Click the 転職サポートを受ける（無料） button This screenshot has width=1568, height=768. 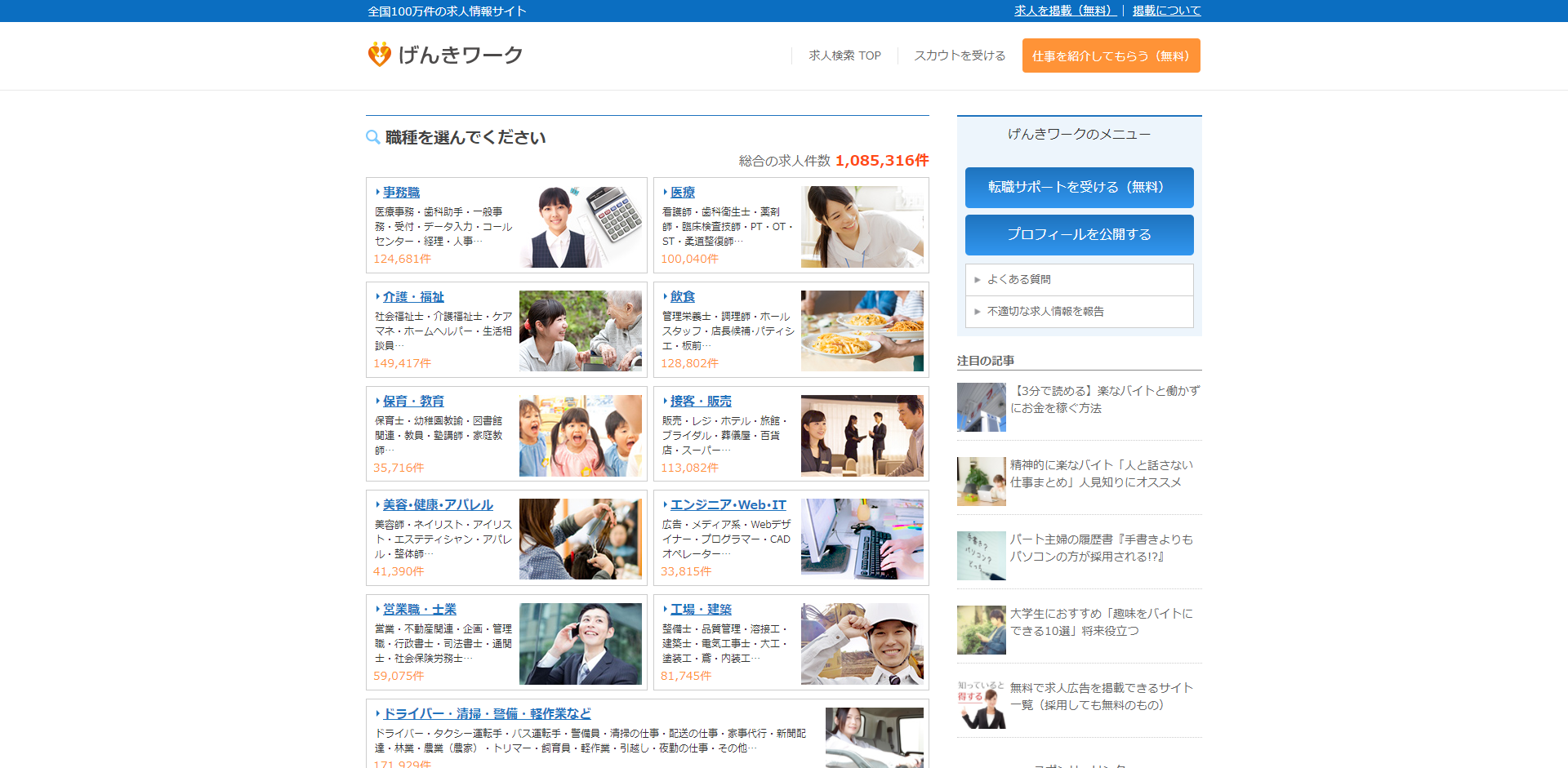tap(1079, 188)
